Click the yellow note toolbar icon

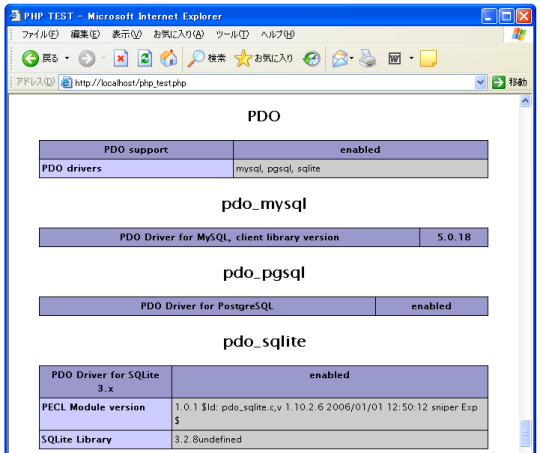(x=428, y=58)
